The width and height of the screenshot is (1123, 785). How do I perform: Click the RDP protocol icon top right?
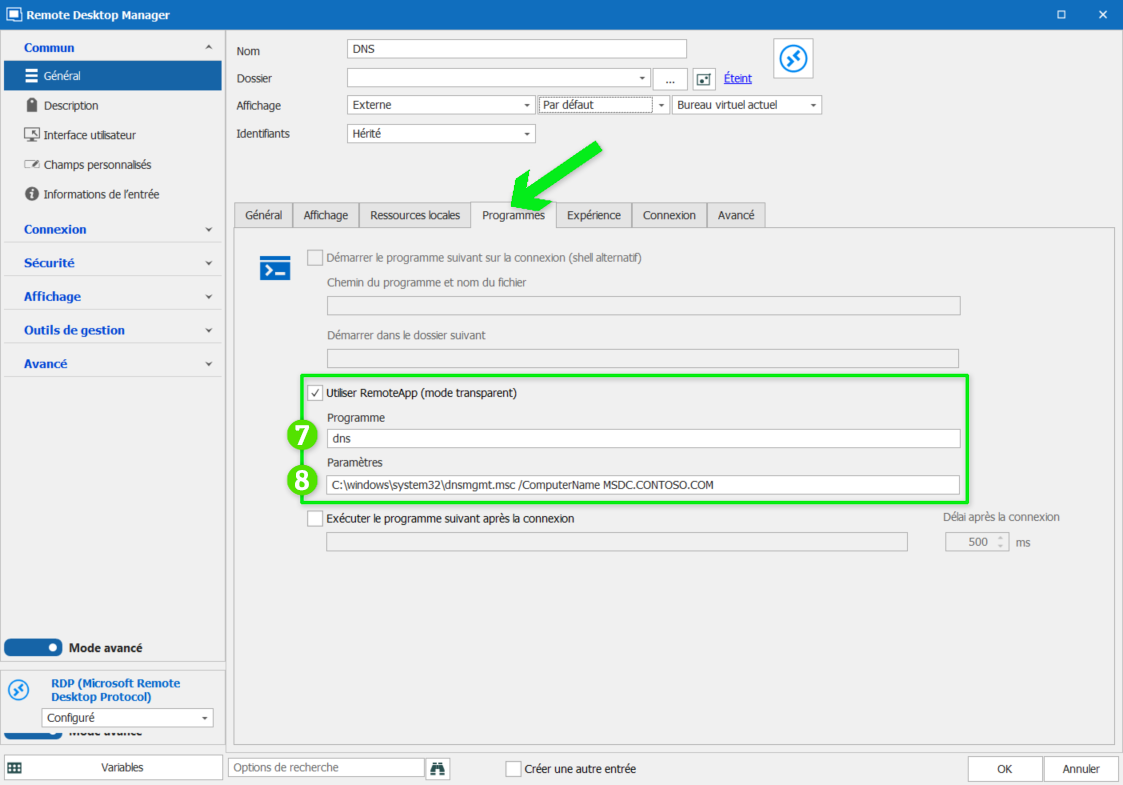coord(792,57)
